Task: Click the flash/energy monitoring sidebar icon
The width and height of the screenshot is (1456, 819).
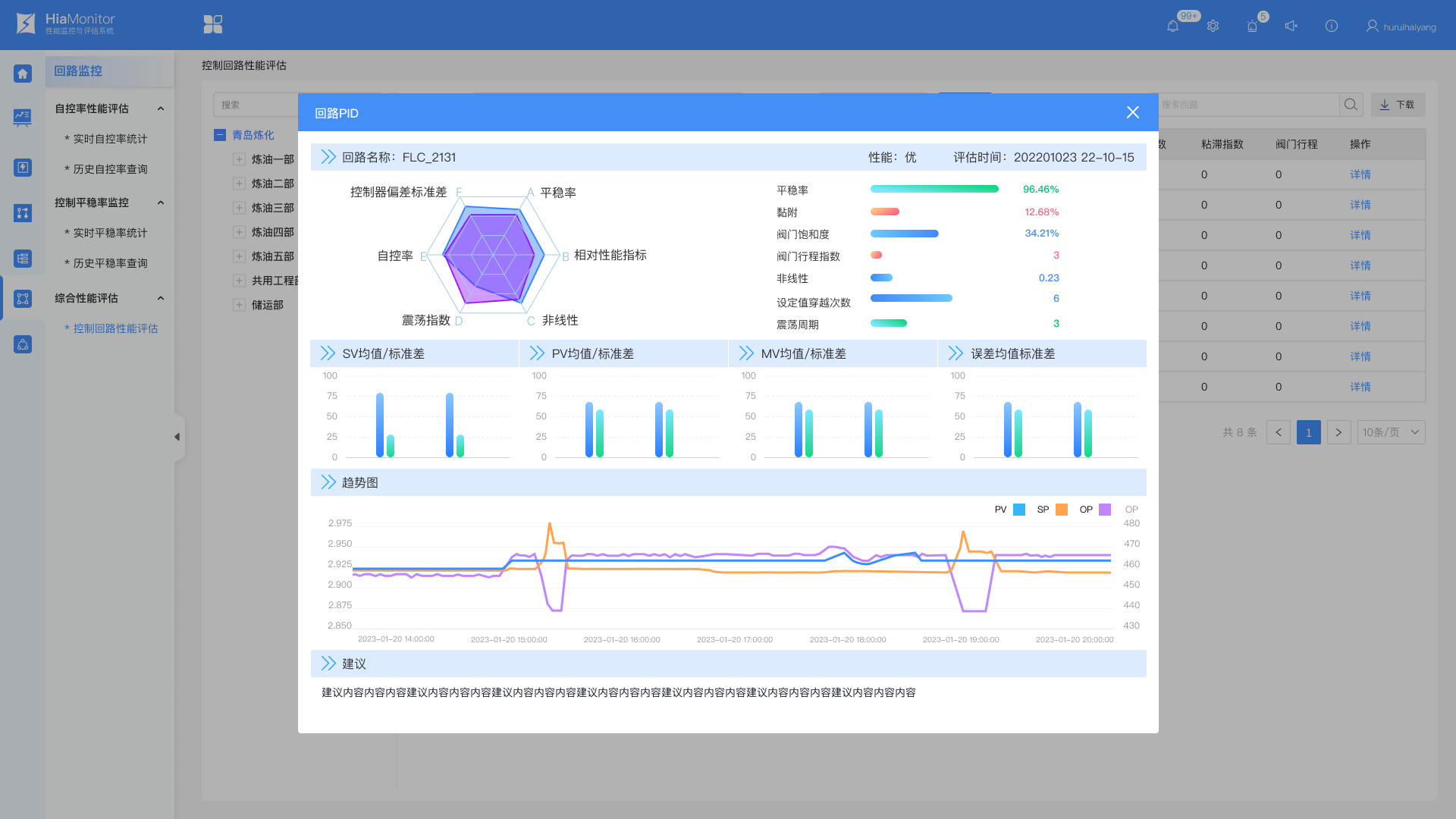Action: [x=22, y=168]
